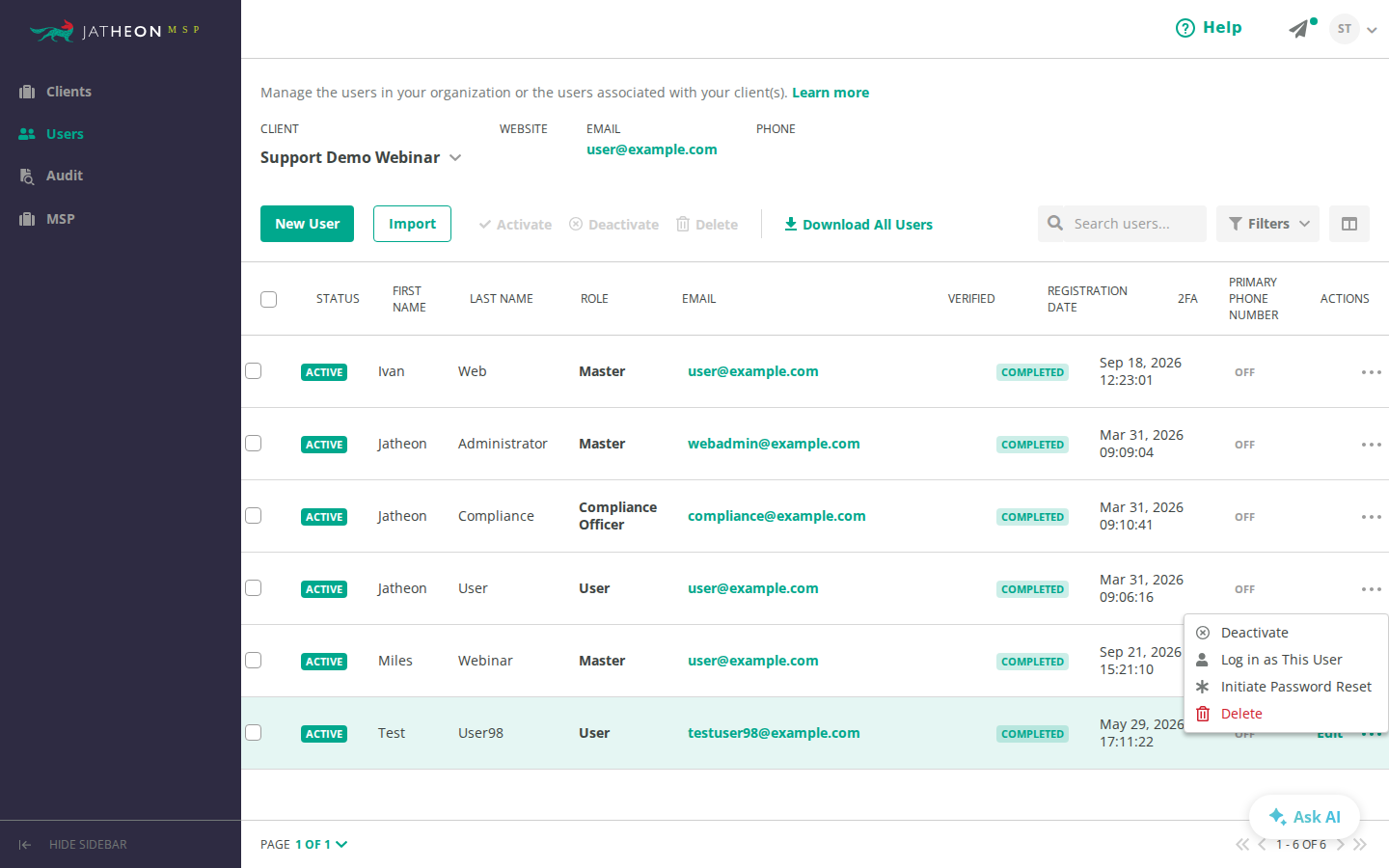Open the paper plane notifications icon
The image size is (1389, 868).
1300,29
